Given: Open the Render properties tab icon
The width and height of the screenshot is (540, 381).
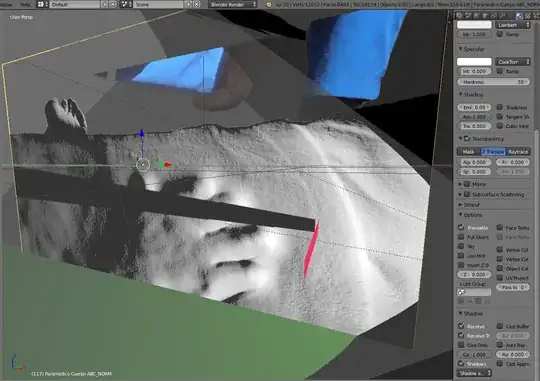Looking at the screenshot, I should click(459, 15).
